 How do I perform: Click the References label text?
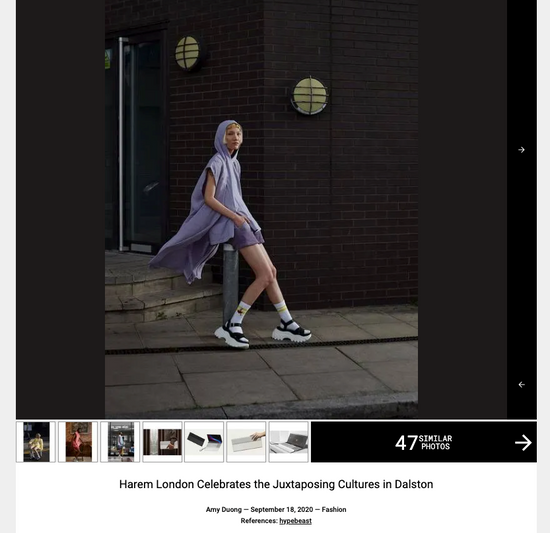[x=259, y=521]
